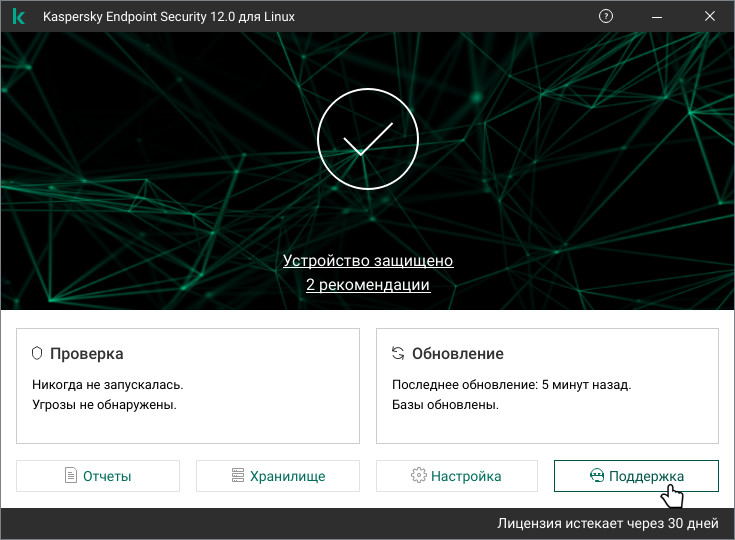This screenshot has height=540, width=735.
Task: Click 'Лицензия истекает через 30 дней' status text
Action: (608, 523)
